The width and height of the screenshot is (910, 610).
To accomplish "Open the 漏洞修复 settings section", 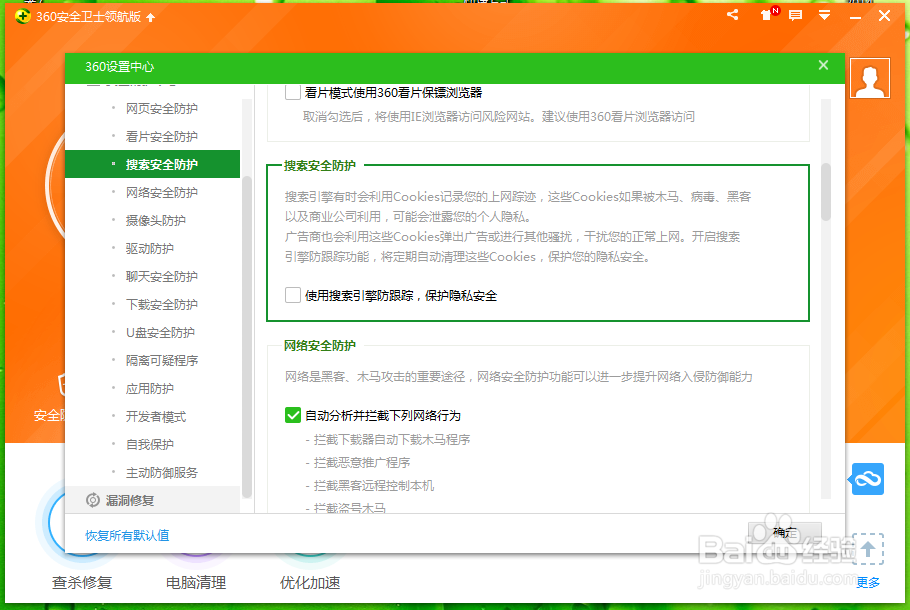I will tap(152, 500).
